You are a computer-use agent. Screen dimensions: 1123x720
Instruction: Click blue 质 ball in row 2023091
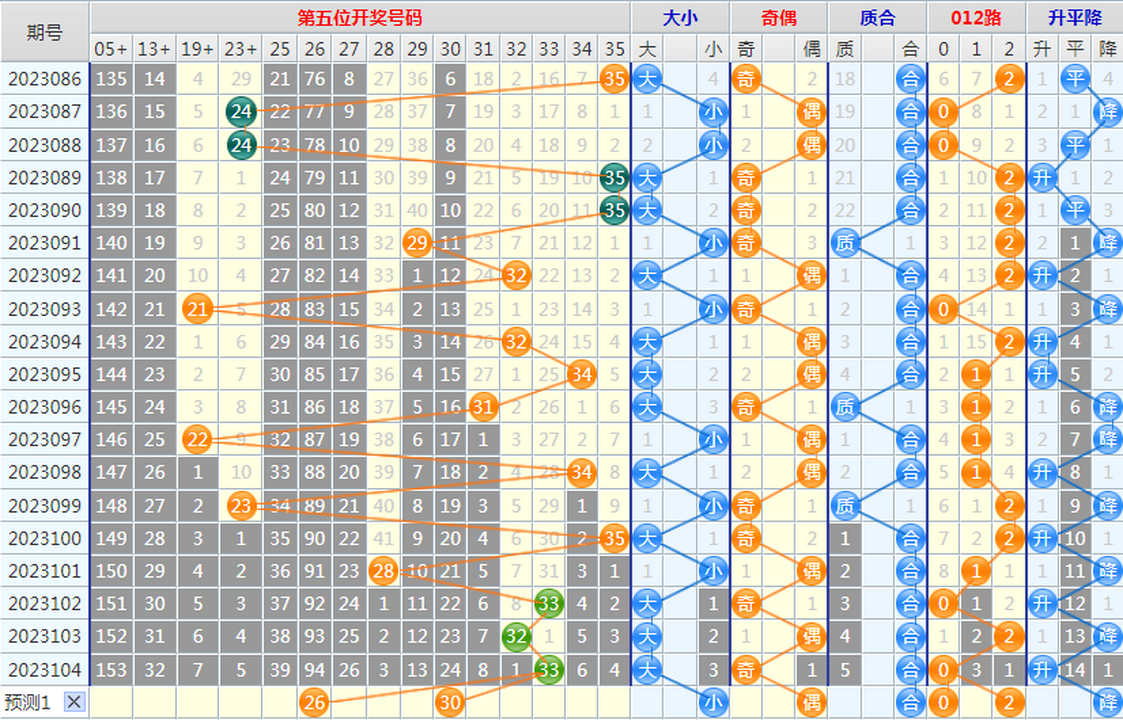pos(845,244)
